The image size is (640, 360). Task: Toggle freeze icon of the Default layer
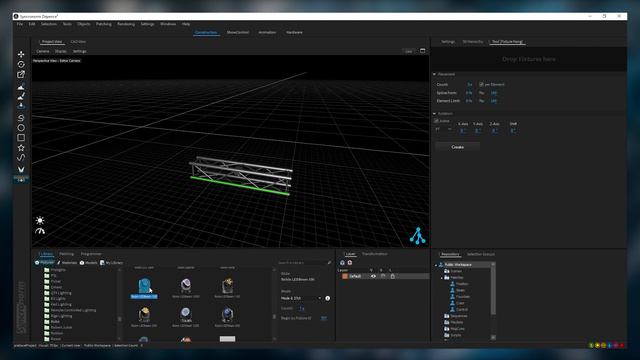point(383,276)
